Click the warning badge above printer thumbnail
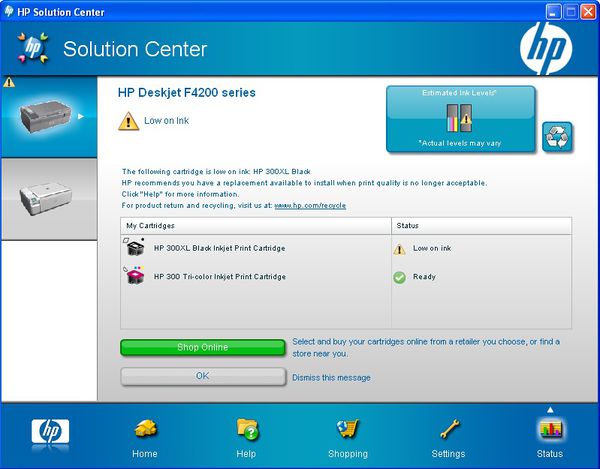The image size is (600, 469). click(x=9, y=82)
